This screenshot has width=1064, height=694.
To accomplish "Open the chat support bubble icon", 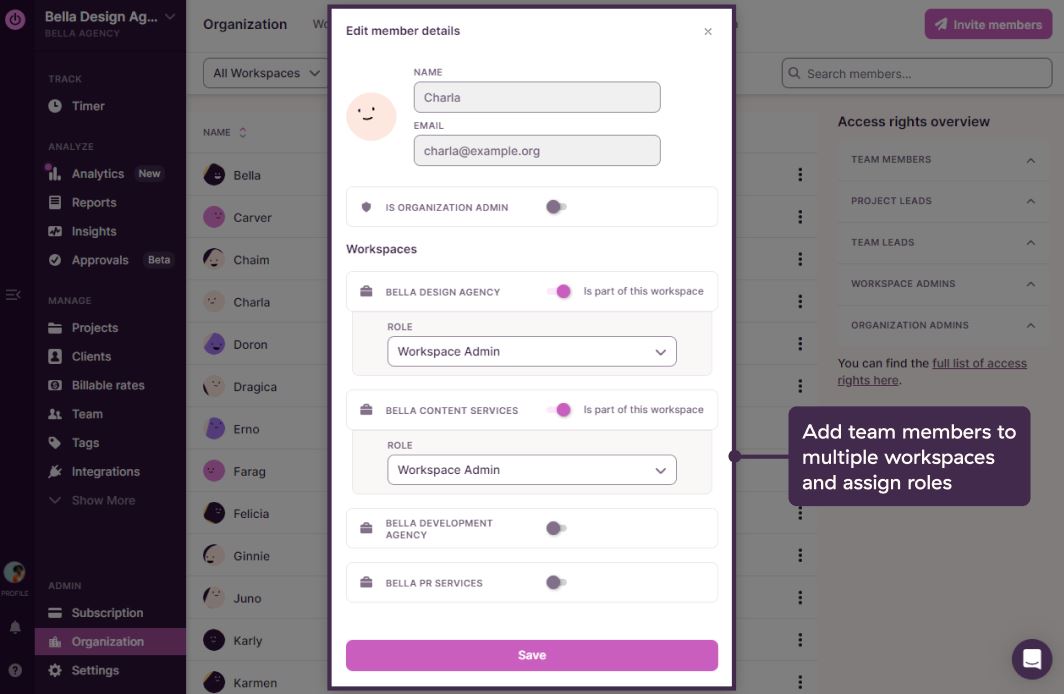I will pos(1031,659).
